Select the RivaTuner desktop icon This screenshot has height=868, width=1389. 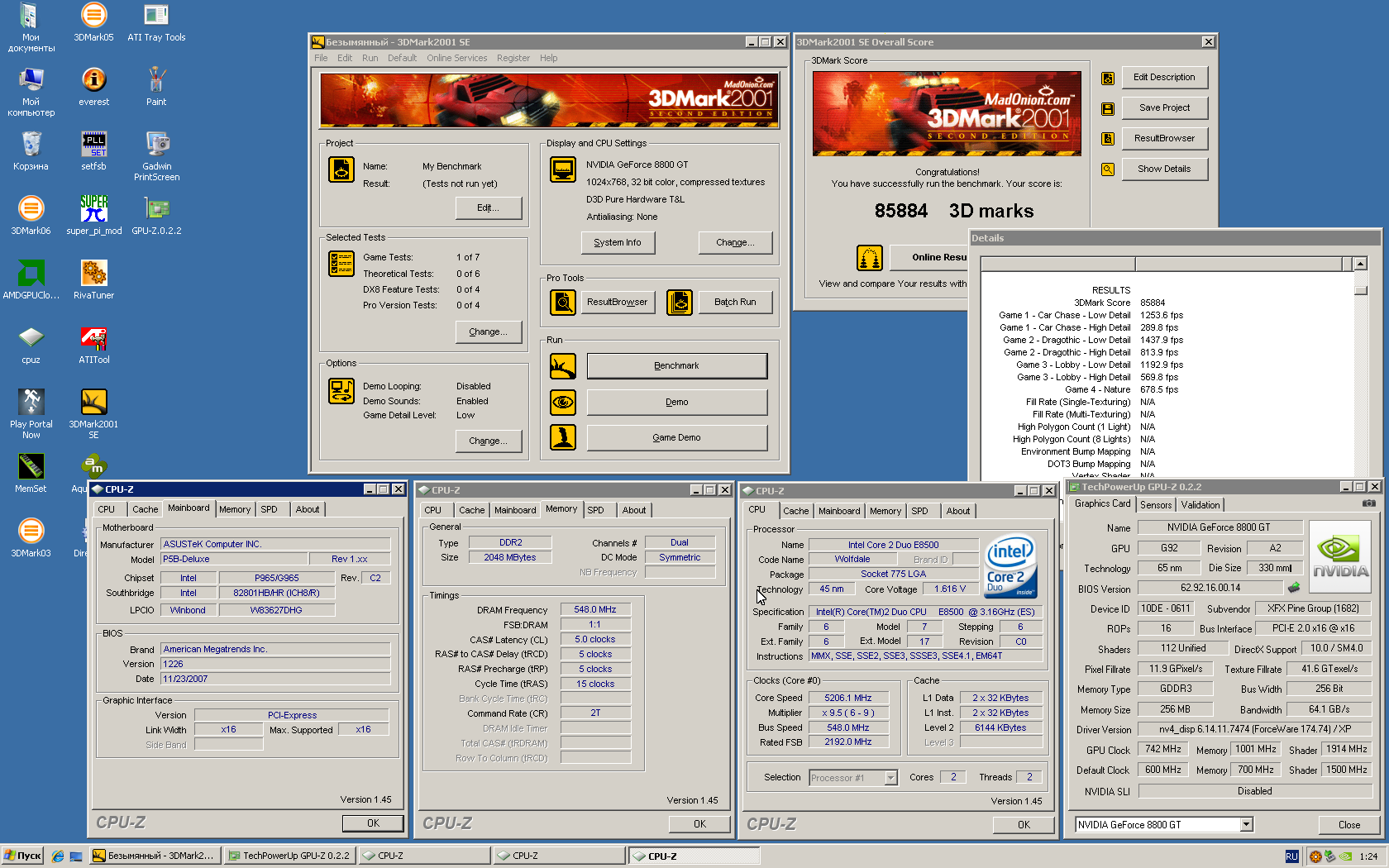93,280
